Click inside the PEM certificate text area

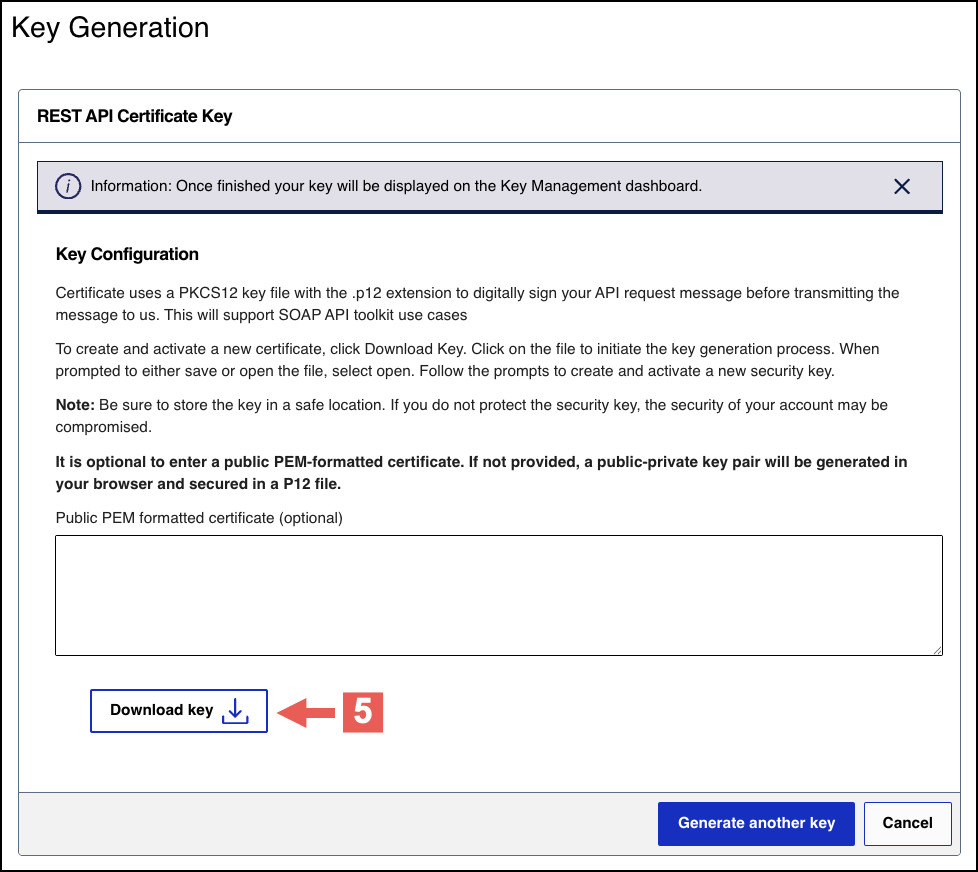pos(498,595)
